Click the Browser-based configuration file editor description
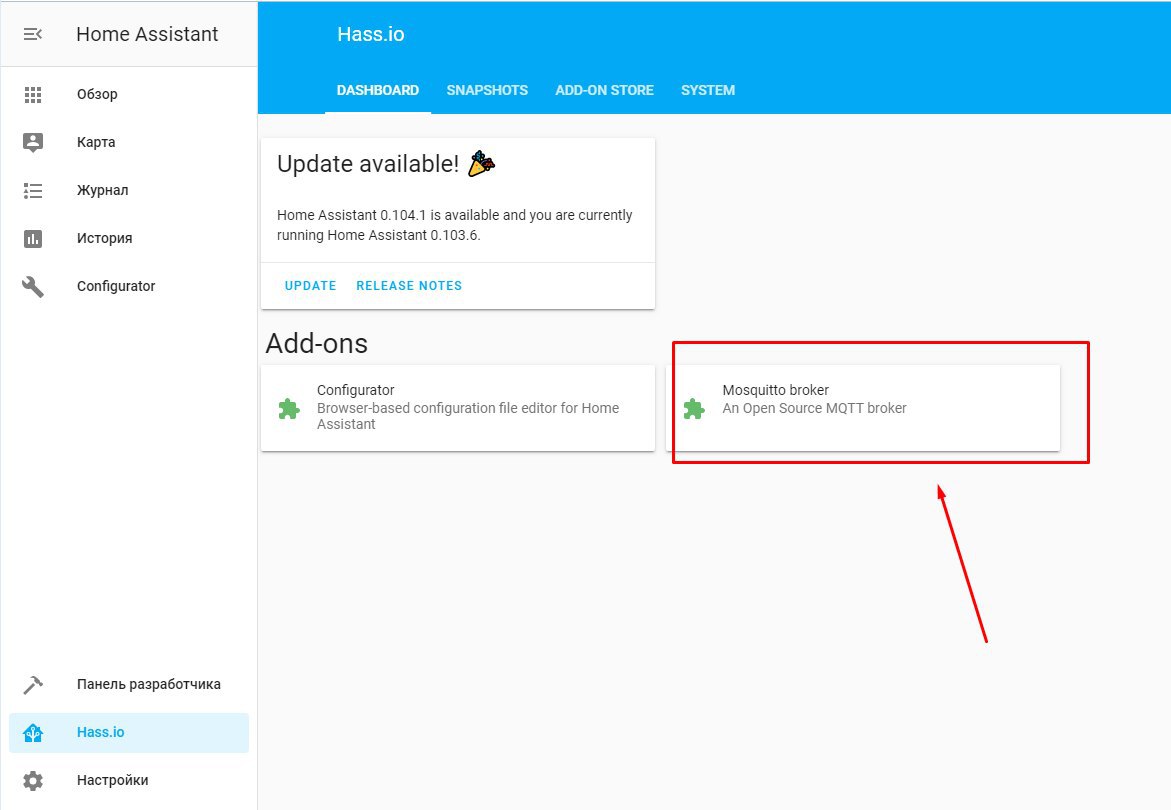 (x=468, y=417)
